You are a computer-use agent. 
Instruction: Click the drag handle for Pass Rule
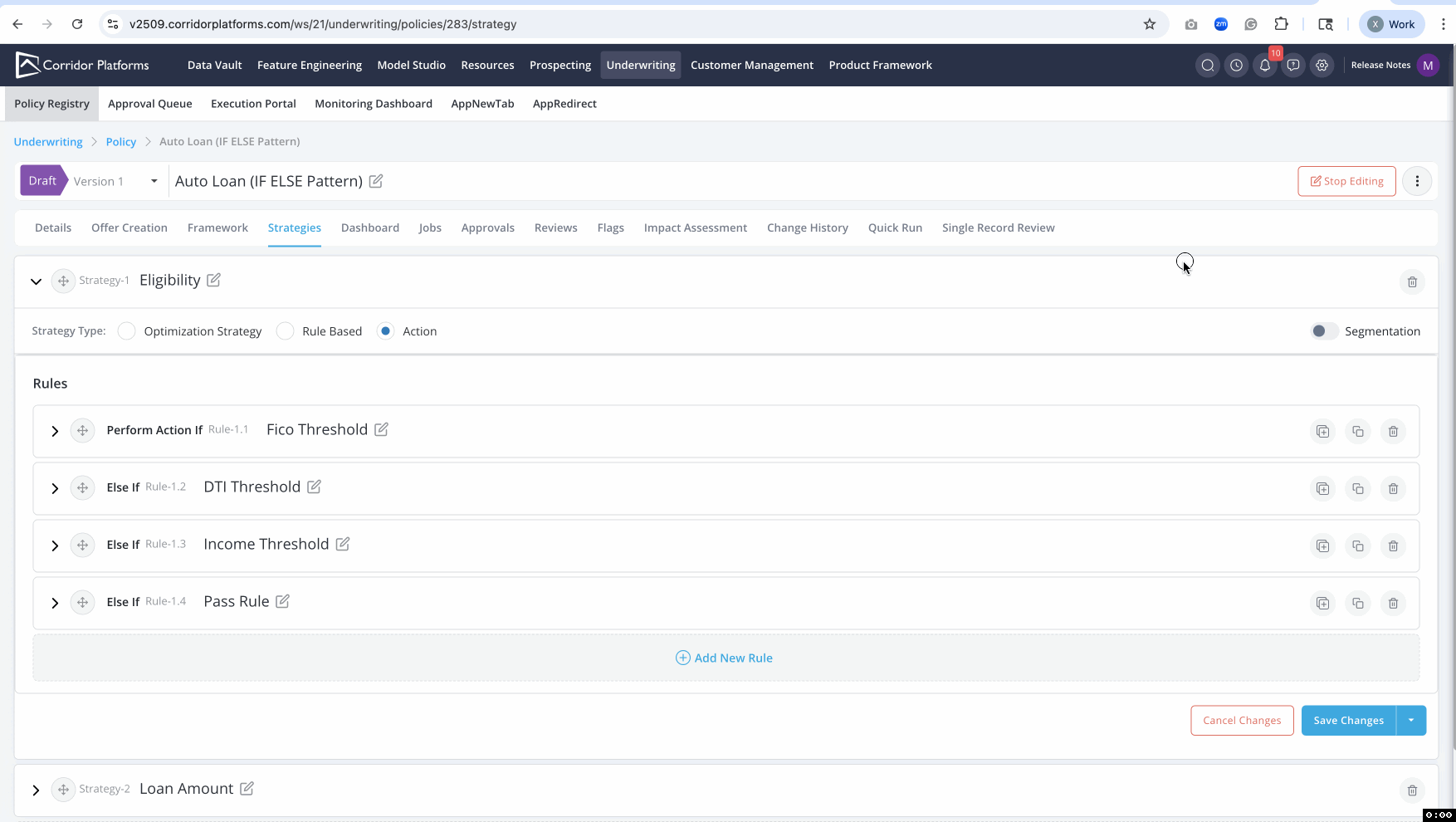tap(82, 602)
